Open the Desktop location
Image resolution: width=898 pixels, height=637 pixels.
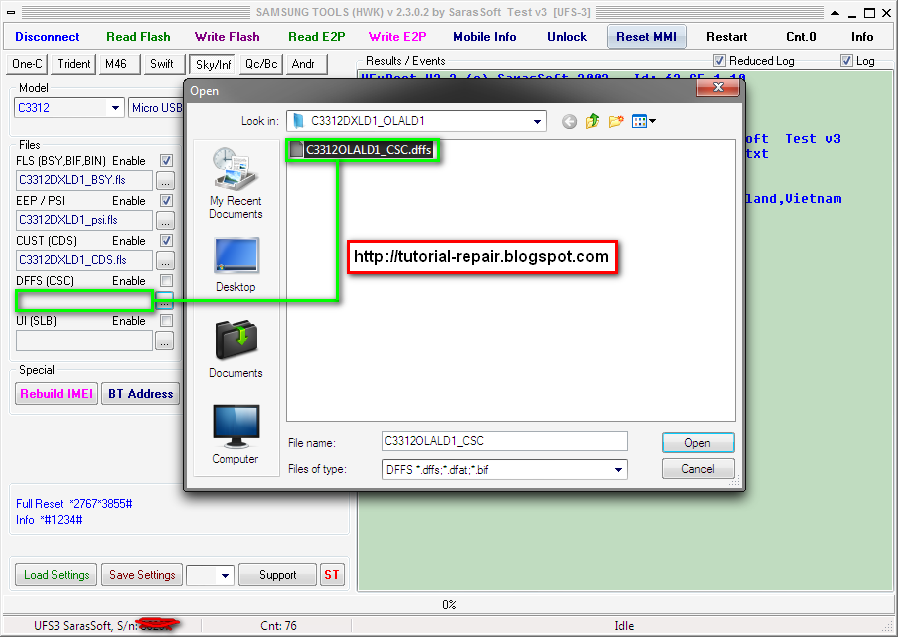[235, 262]
